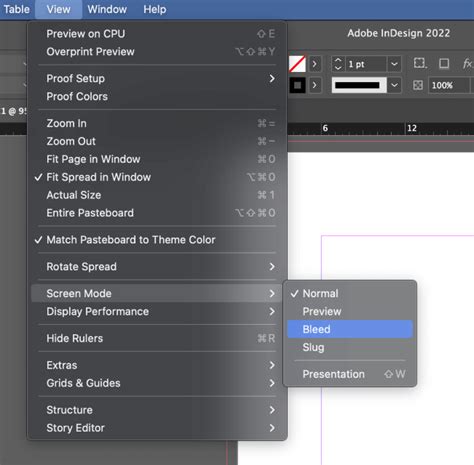Open stroke type style dropdown

[394, 85]
